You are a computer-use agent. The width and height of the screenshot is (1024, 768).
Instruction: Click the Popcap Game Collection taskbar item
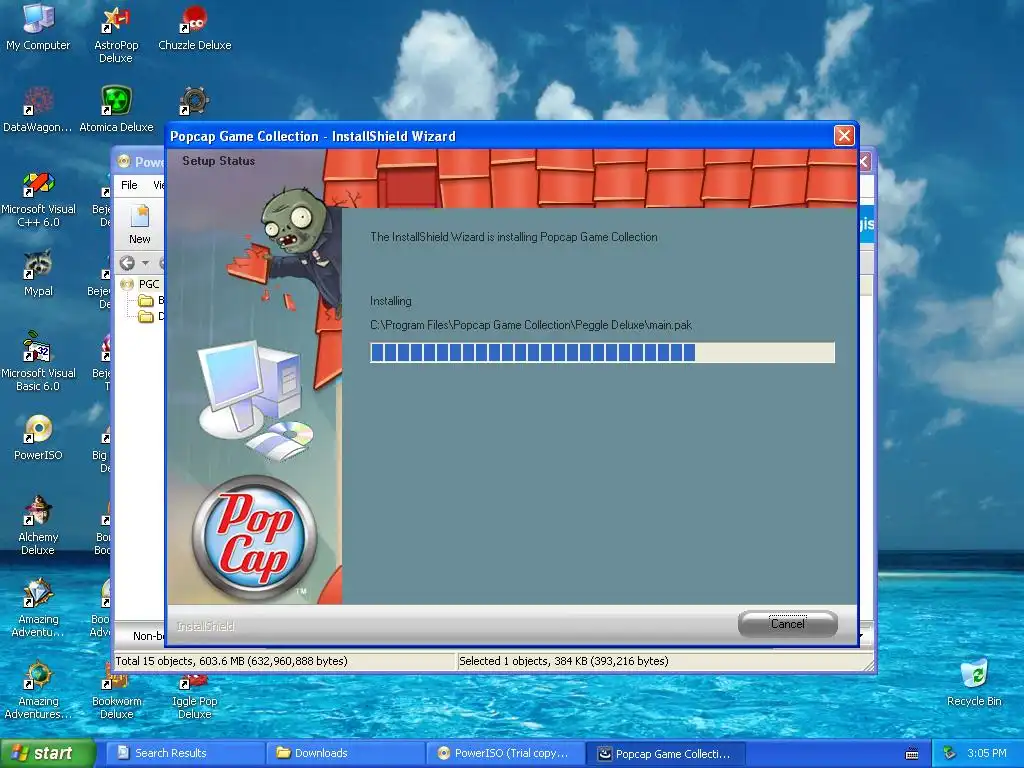pos(666,753)
